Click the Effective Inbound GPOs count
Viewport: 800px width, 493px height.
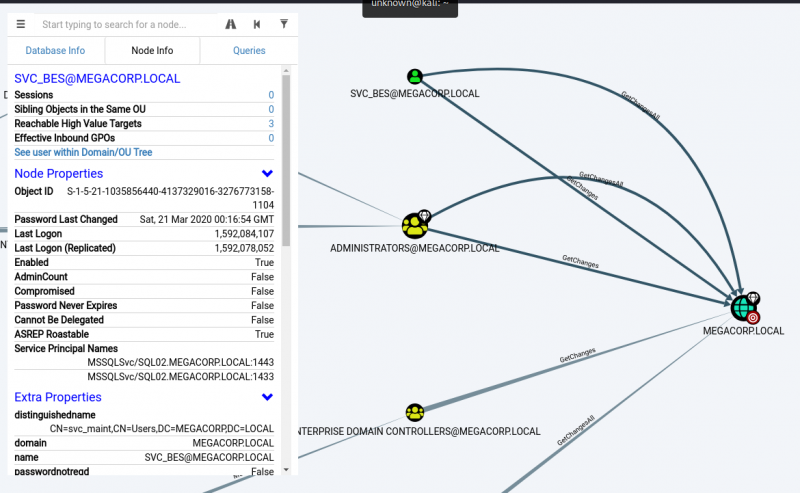click(270, 138)
